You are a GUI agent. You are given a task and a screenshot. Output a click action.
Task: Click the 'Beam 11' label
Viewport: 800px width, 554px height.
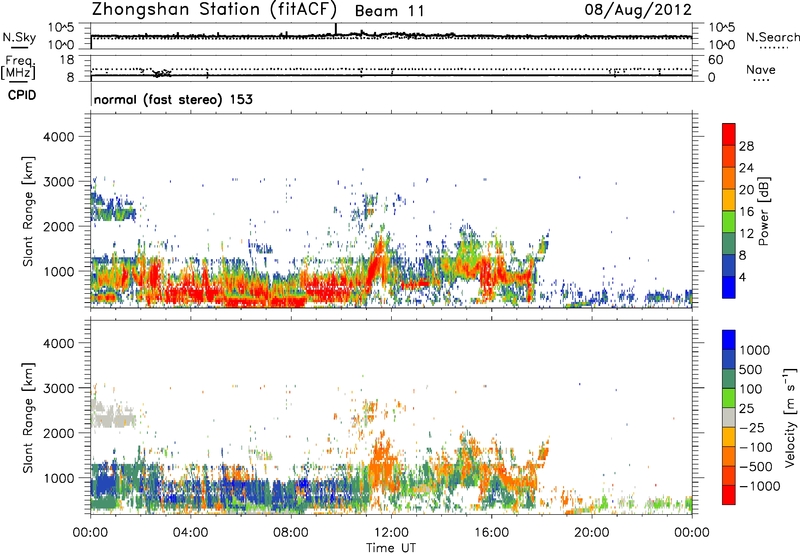[389, 11]
